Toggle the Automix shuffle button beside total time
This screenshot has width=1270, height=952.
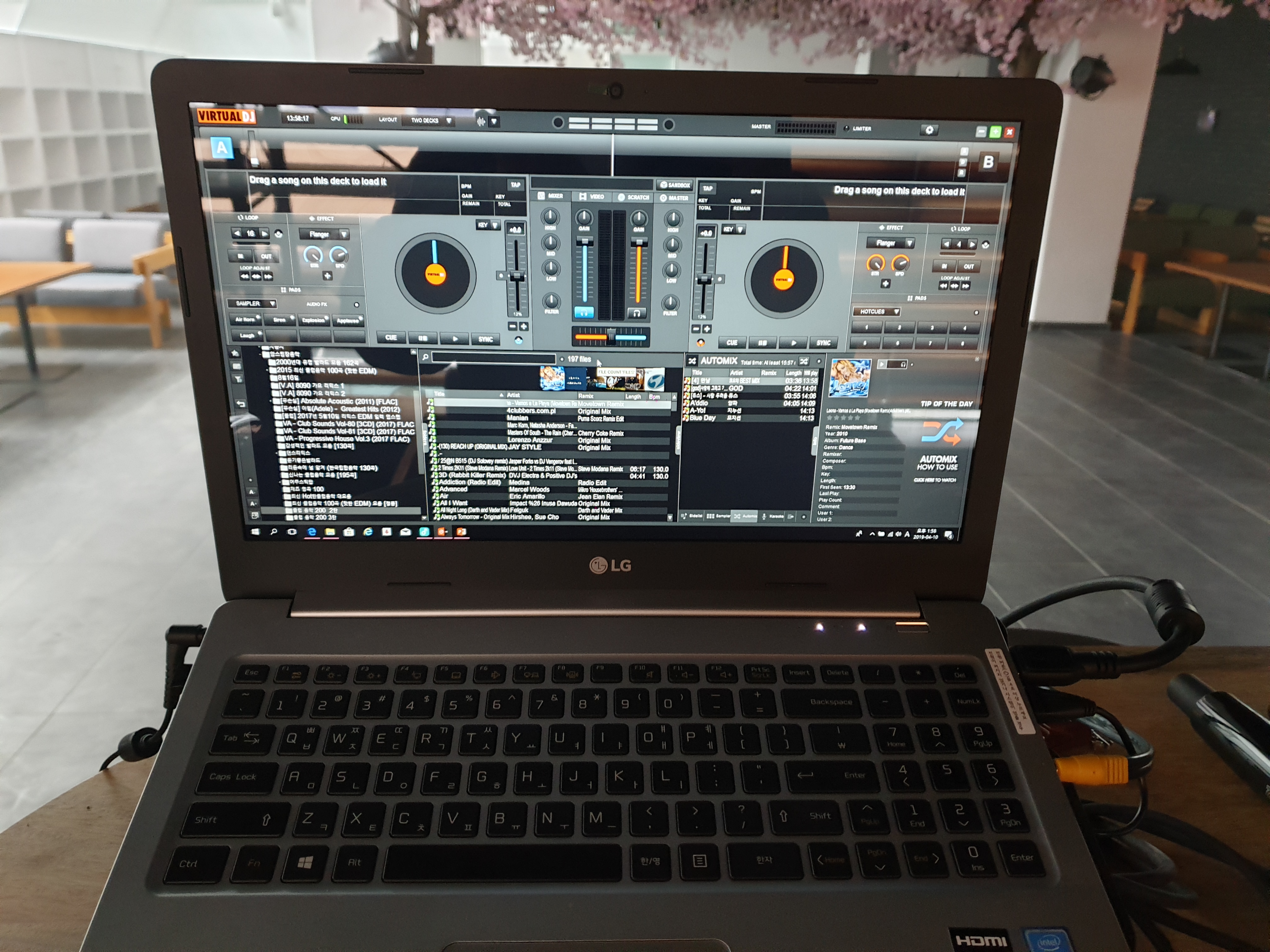(803, 361)
